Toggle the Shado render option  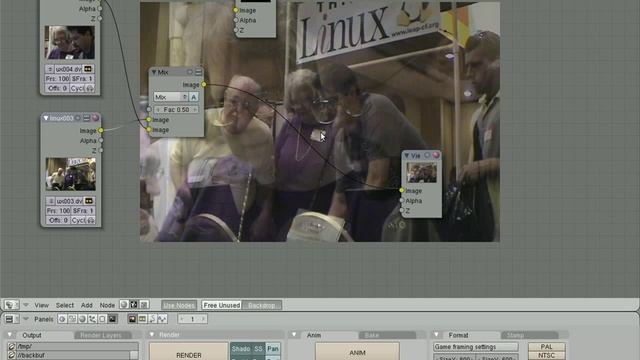241,349
